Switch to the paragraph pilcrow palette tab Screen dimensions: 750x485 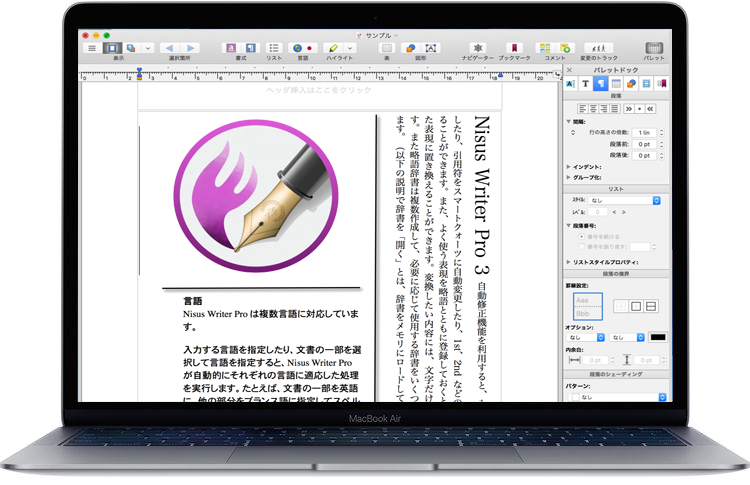601,84
